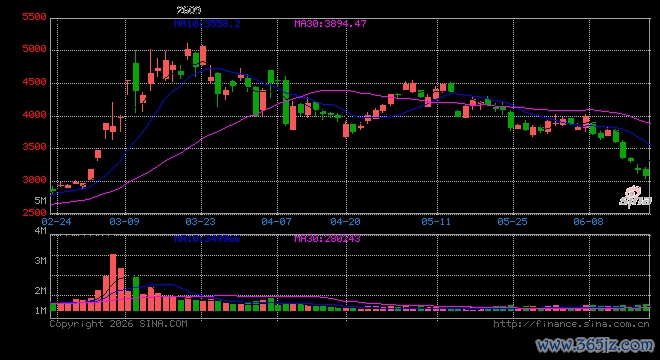Image resolution: width=660 pixels, height=360 pixels.
Task: Select the 06-08 date label
Action: (x=588, y=221)
